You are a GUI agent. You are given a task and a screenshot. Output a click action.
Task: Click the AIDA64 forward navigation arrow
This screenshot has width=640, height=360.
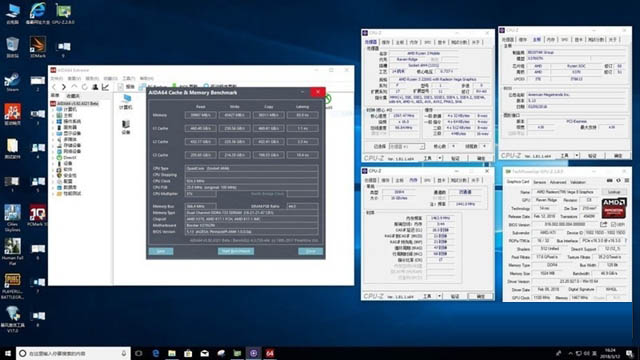[x=64, y=87]
